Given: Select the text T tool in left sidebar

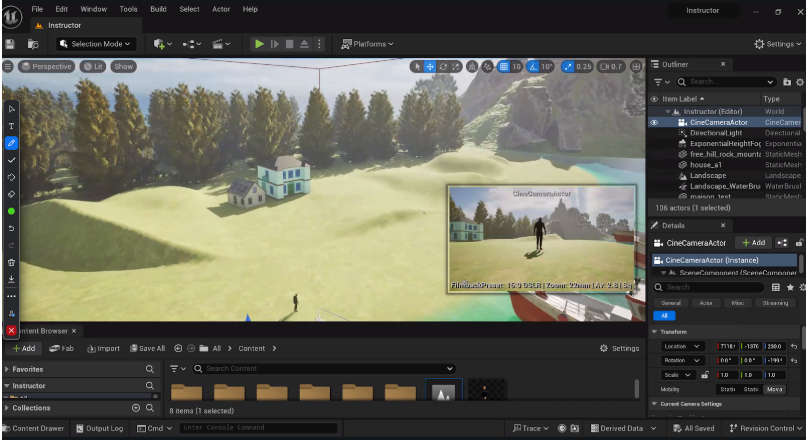Looking at the screenshot, I should coord(11,126).
